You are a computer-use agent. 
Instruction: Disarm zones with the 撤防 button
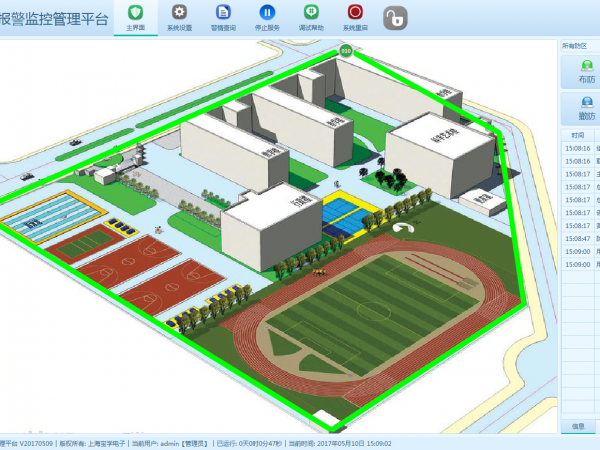(x=586, y=108)
